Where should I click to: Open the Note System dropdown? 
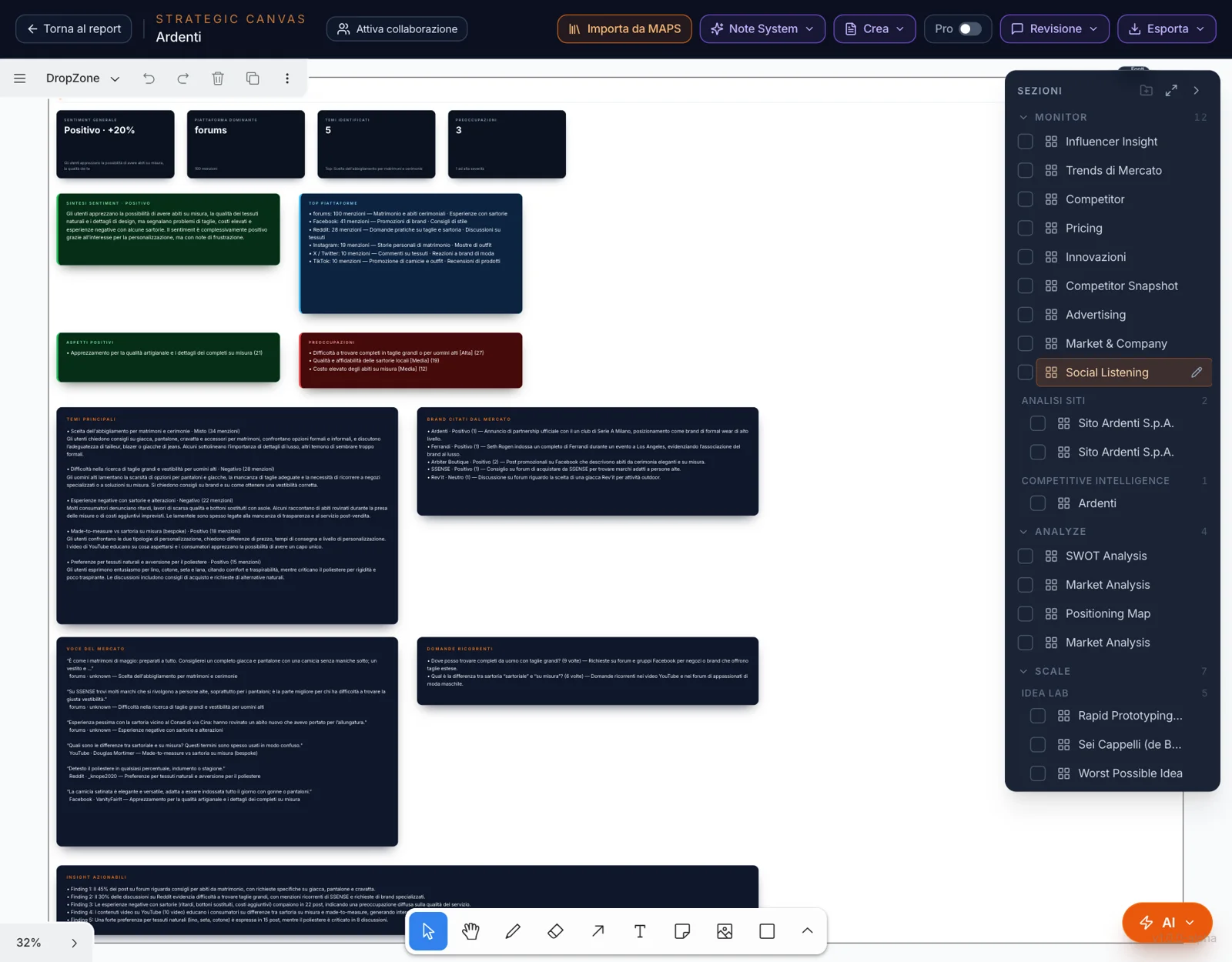[x=762, y=29]
